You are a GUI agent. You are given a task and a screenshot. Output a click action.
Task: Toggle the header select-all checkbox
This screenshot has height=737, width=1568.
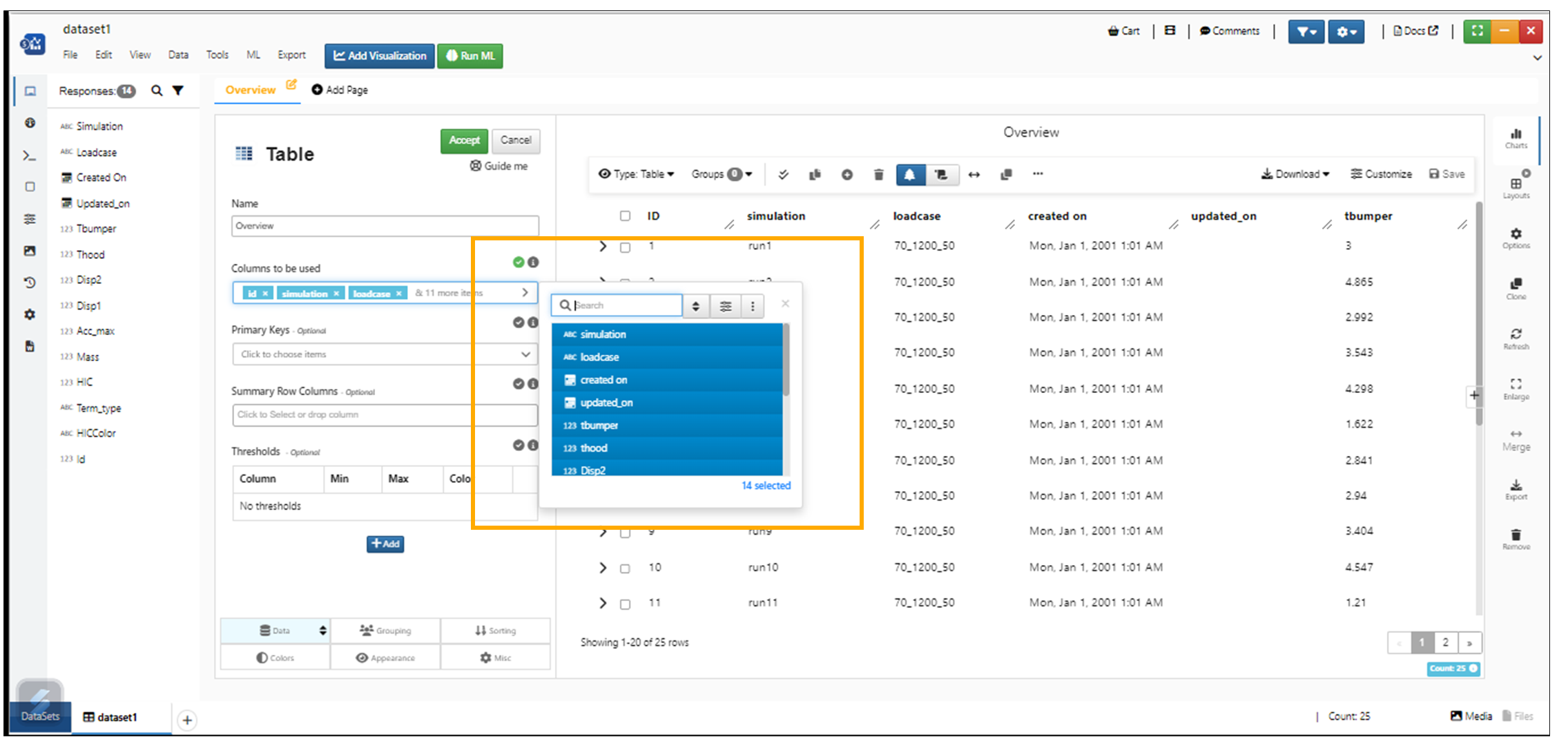(625, 216)
